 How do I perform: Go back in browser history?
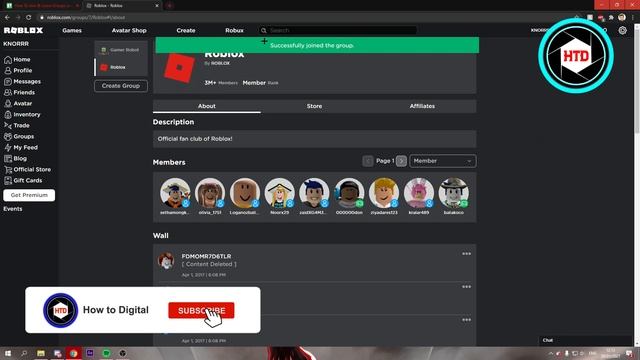(x=7, y=18)
